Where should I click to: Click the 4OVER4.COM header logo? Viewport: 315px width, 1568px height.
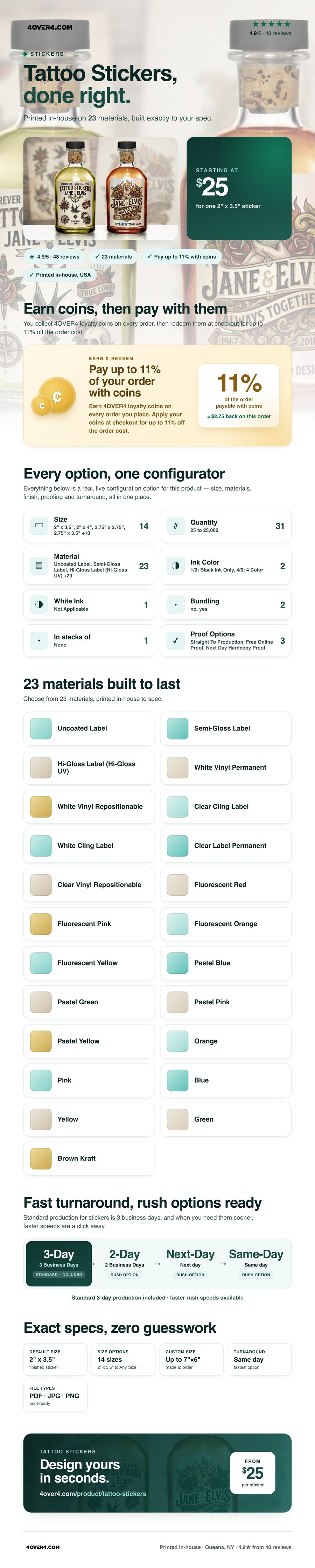pyautogui.click(x=50, y=27)
